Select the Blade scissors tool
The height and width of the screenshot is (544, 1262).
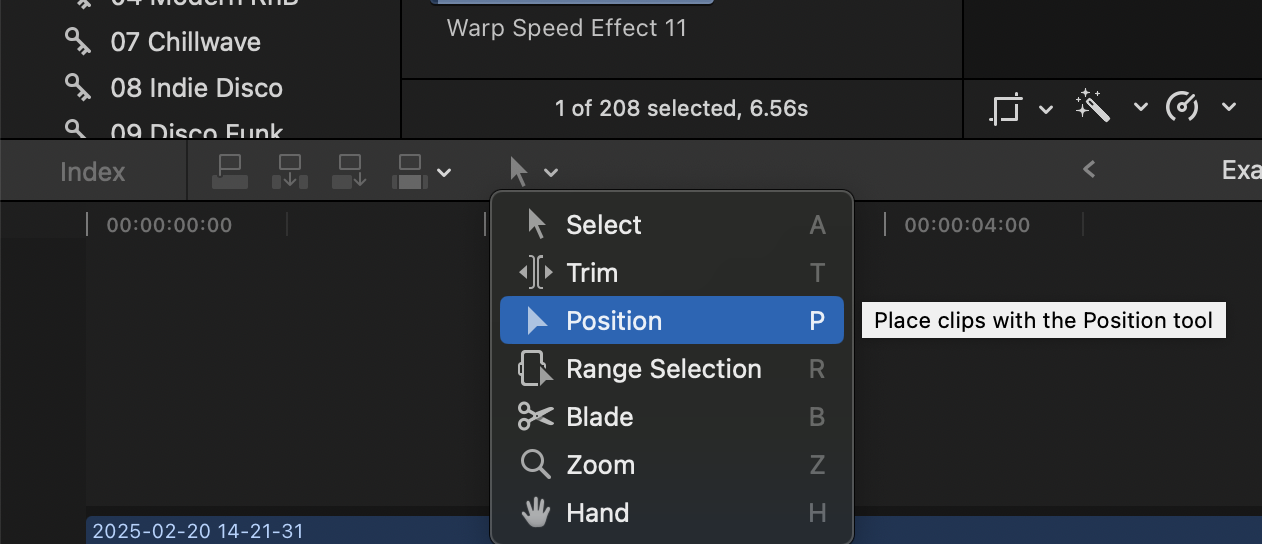pos(598,417)
